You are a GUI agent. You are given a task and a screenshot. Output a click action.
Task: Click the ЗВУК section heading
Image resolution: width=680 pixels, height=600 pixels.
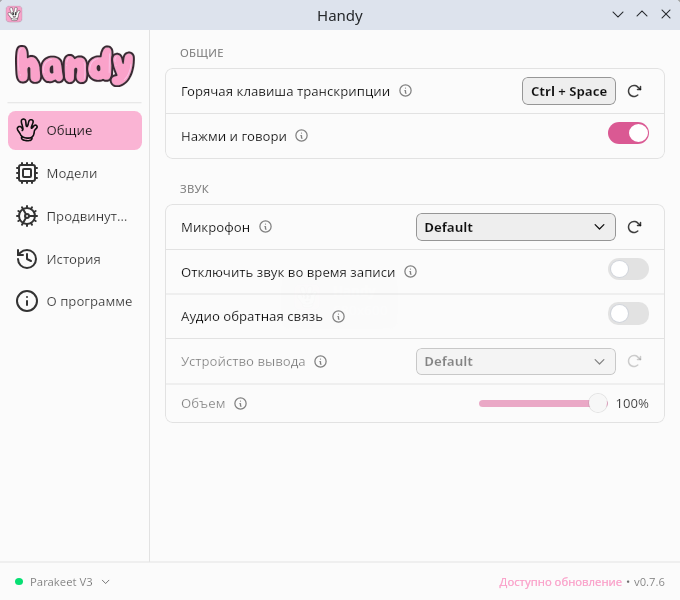pyautogui.click(x=194, y=189)
